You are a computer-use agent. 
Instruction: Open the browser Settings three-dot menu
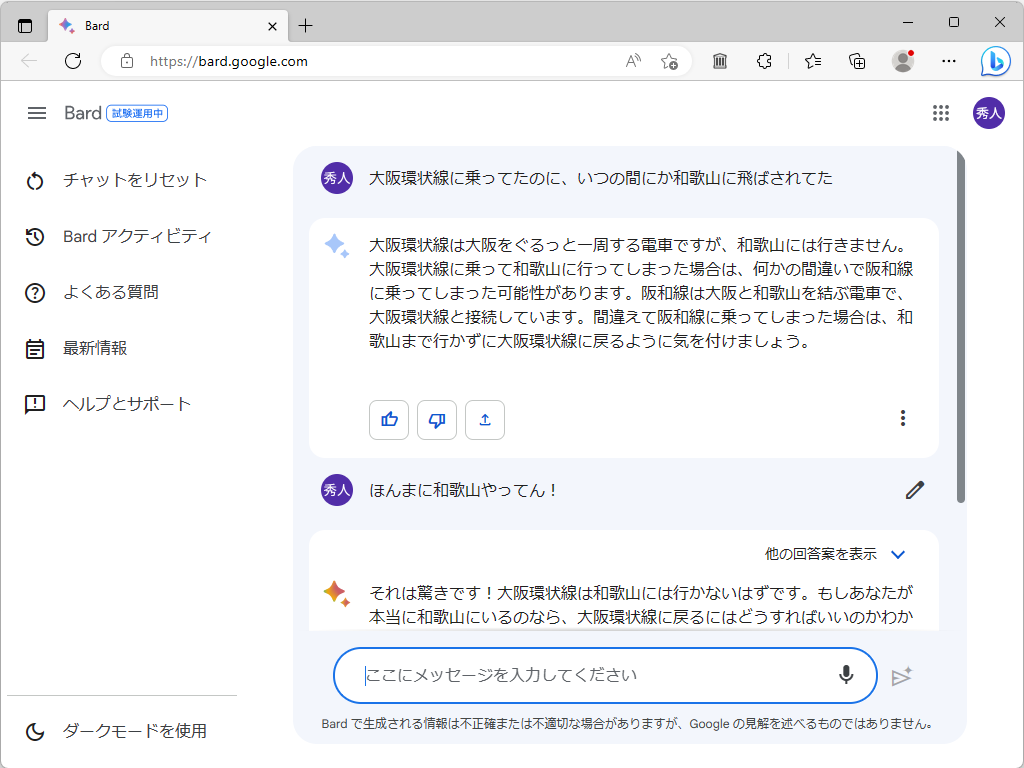click(948, 61)
